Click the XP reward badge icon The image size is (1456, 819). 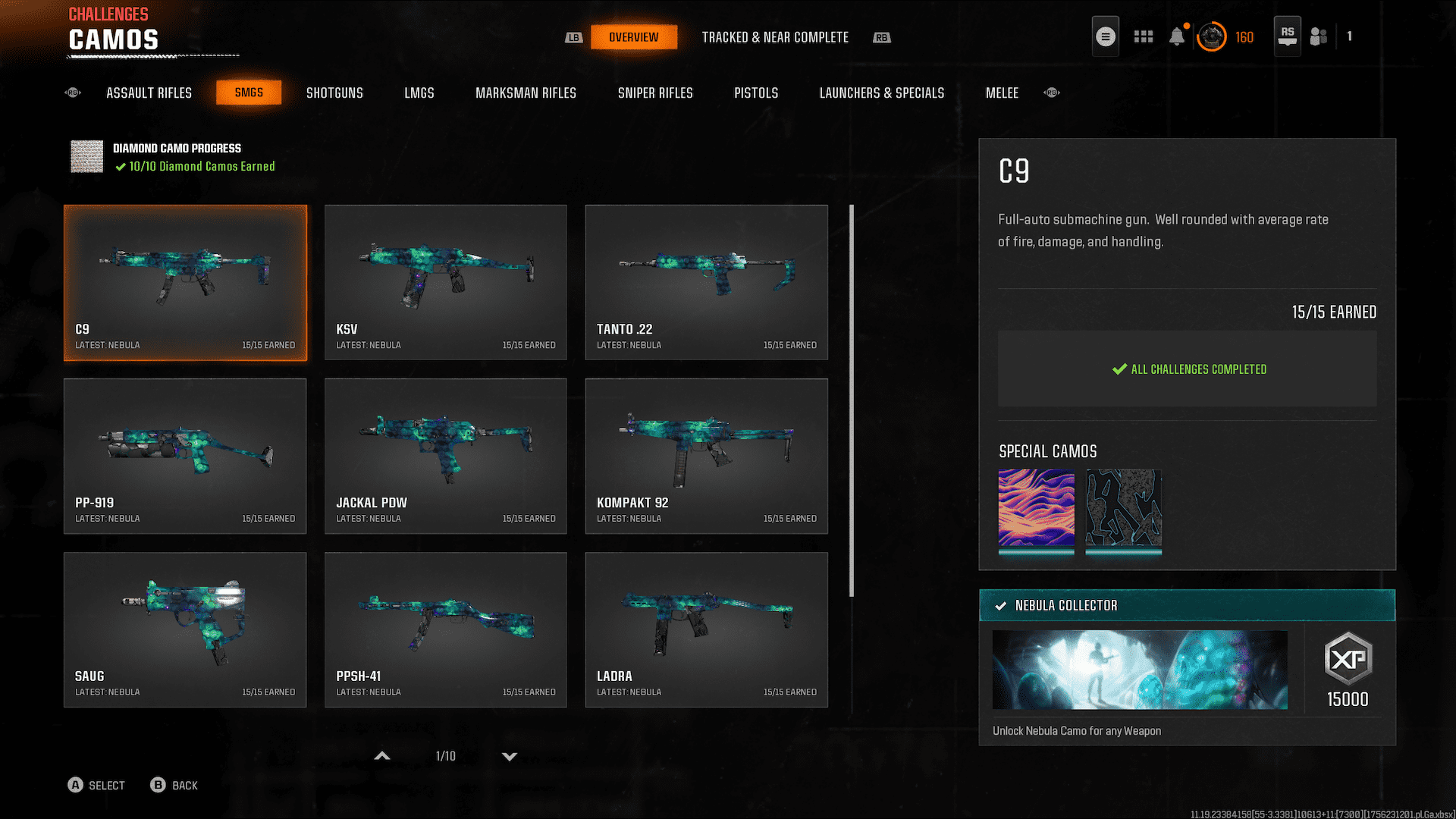(x=1348, y=658)
